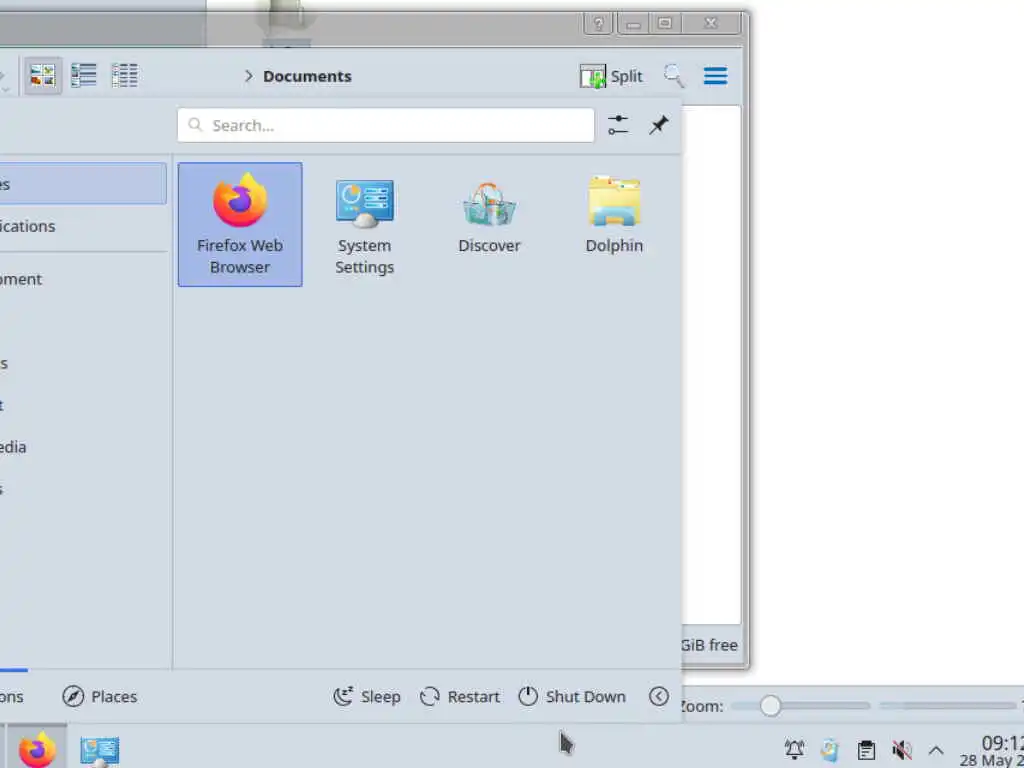
Task: Open Dolphin's hamburger menu
Action: [715, 76]
